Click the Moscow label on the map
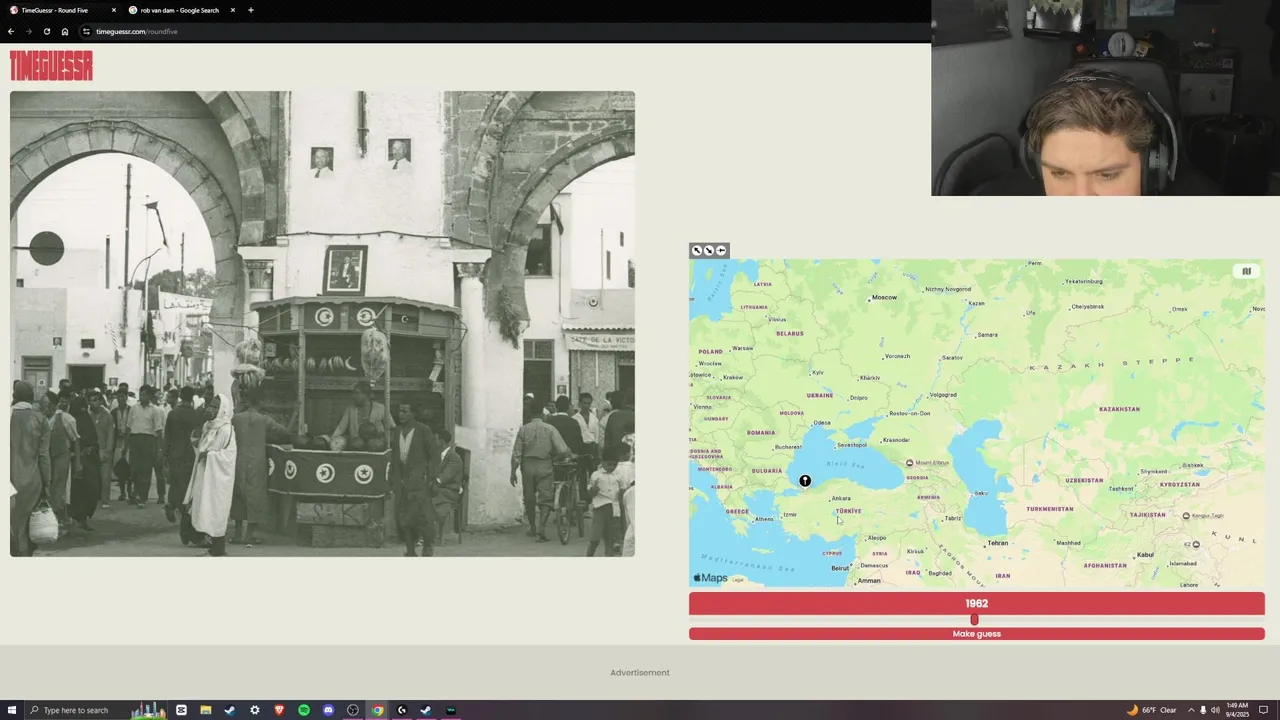 (884, 297)
